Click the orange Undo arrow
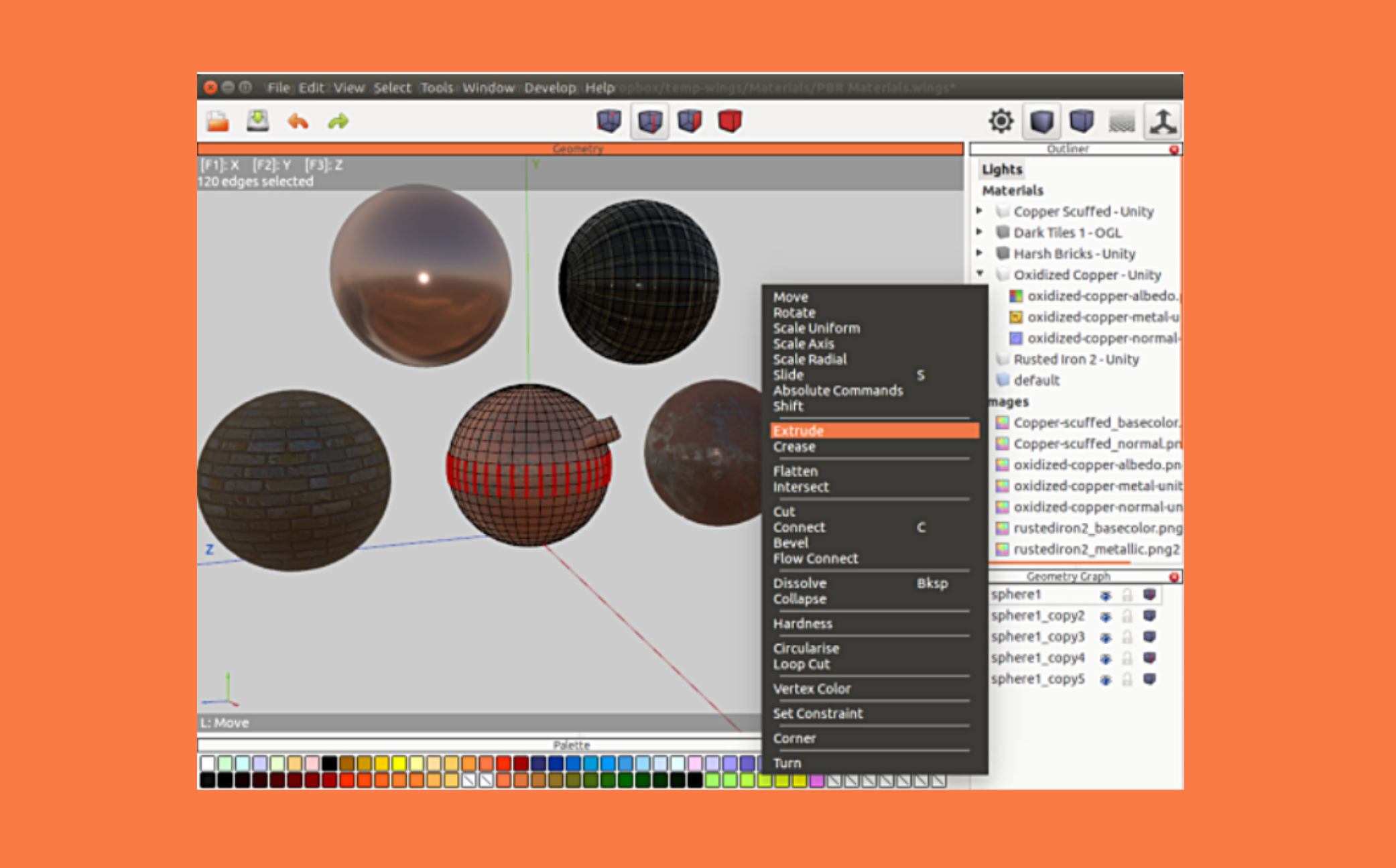This screenshot has width=1396, height=868. pos(298,121)
